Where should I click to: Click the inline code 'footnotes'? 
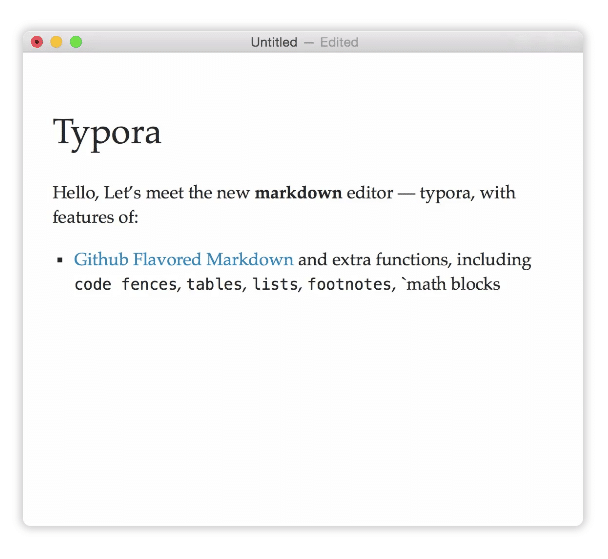(349, 284)
